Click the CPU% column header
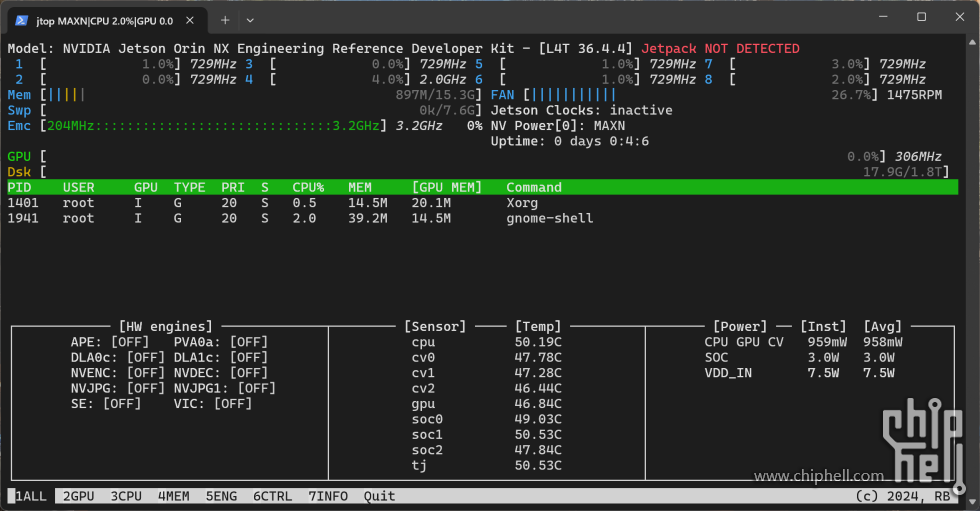The height and width of the screenshot is (511, 980). pos(308,187)
